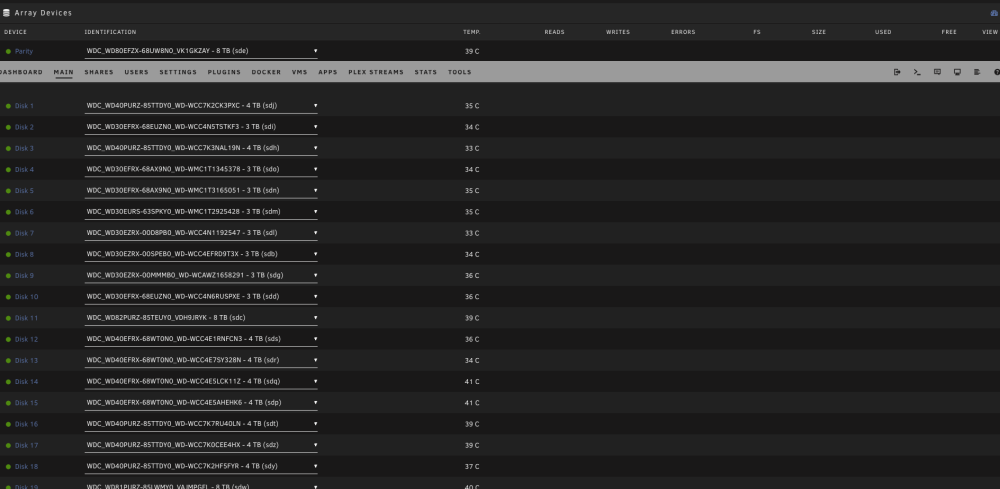The width and height of the screenshot is (1000, 489).
Task: Go to the VMs tab
Action: click(300, 72)
